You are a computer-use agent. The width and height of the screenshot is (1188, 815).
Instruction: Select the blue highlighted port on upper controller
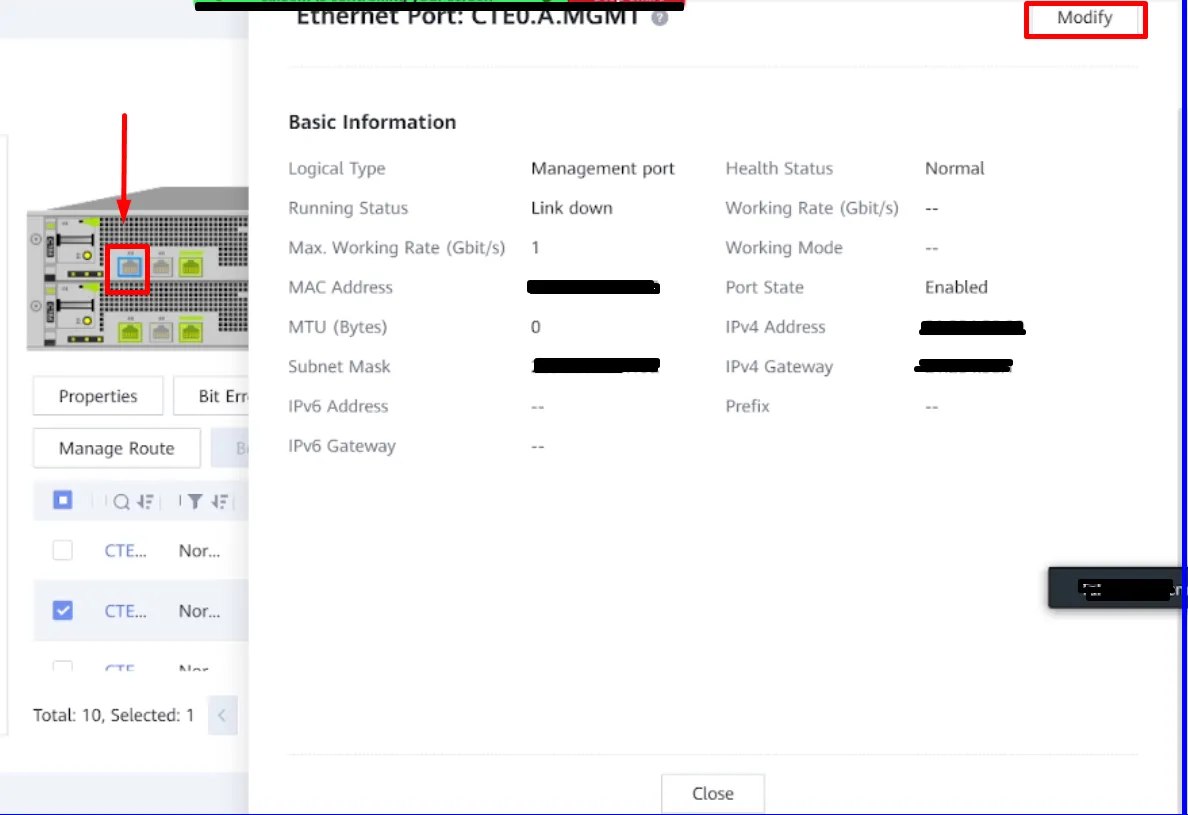(x=130, y=267)
